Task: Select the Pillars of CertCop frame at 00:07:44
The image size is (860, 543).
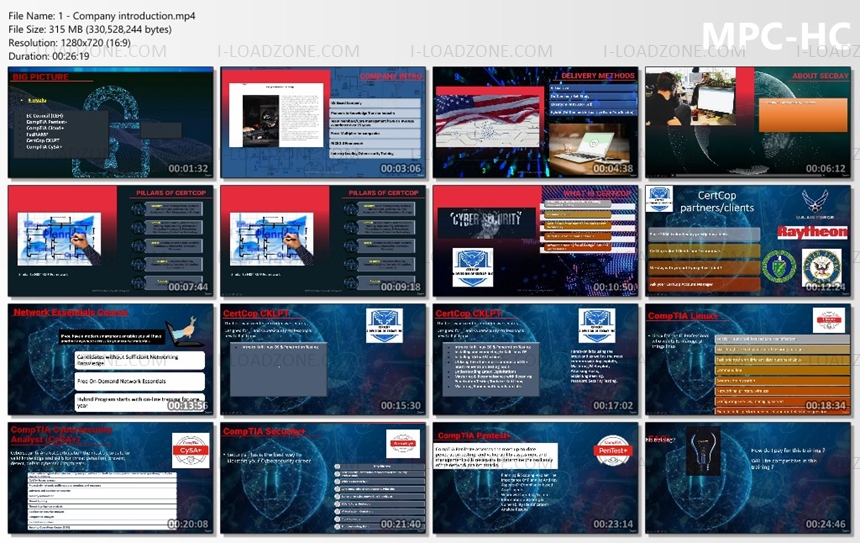Action: pos(111,241)
